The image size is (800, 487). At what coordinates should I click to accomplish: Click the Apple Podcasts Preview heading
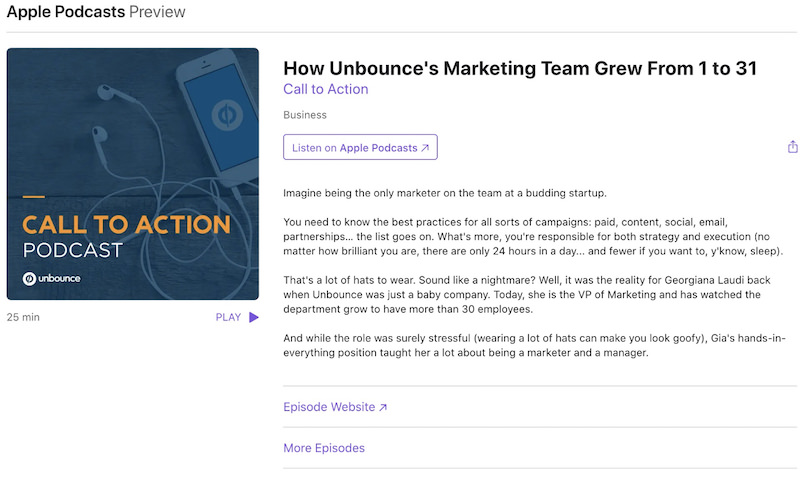[96, 12]
